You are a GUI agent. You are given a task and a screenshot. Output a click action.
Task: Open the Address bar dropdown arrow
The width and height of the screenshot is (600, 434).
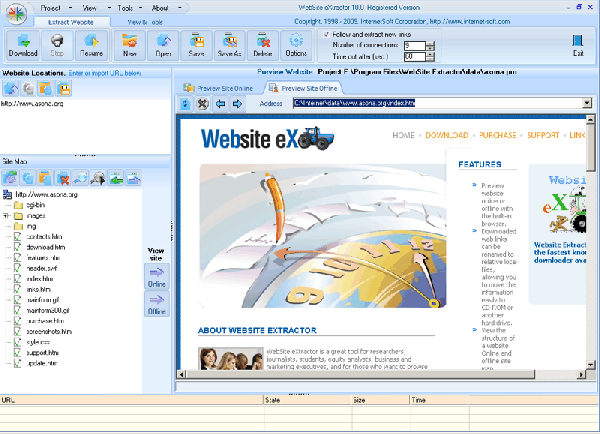coord(587,103)
